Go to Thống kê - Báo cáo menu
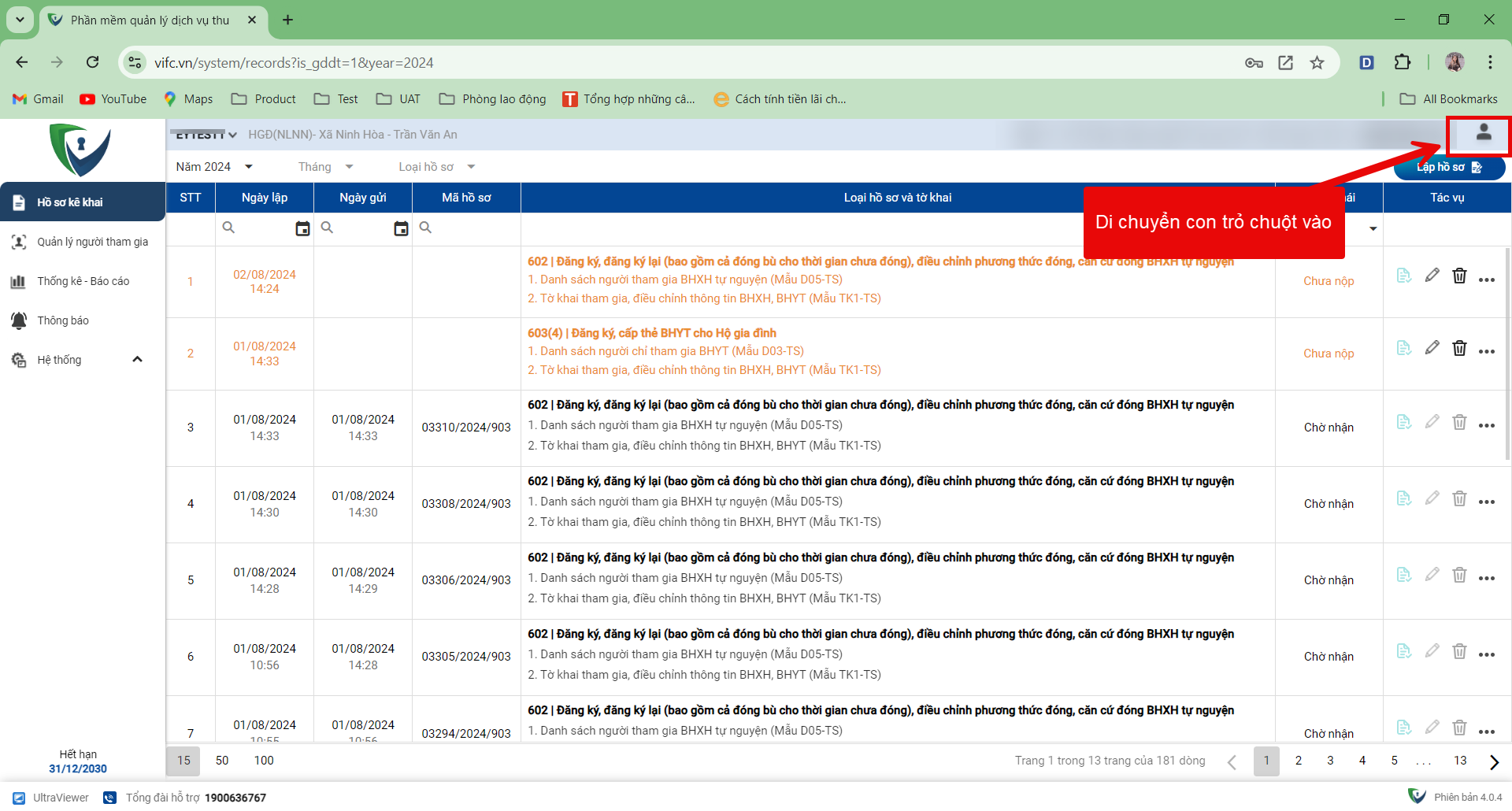The height and width of the screenshot is (811, 1512). pyautogui.click(x=83, y=281)
